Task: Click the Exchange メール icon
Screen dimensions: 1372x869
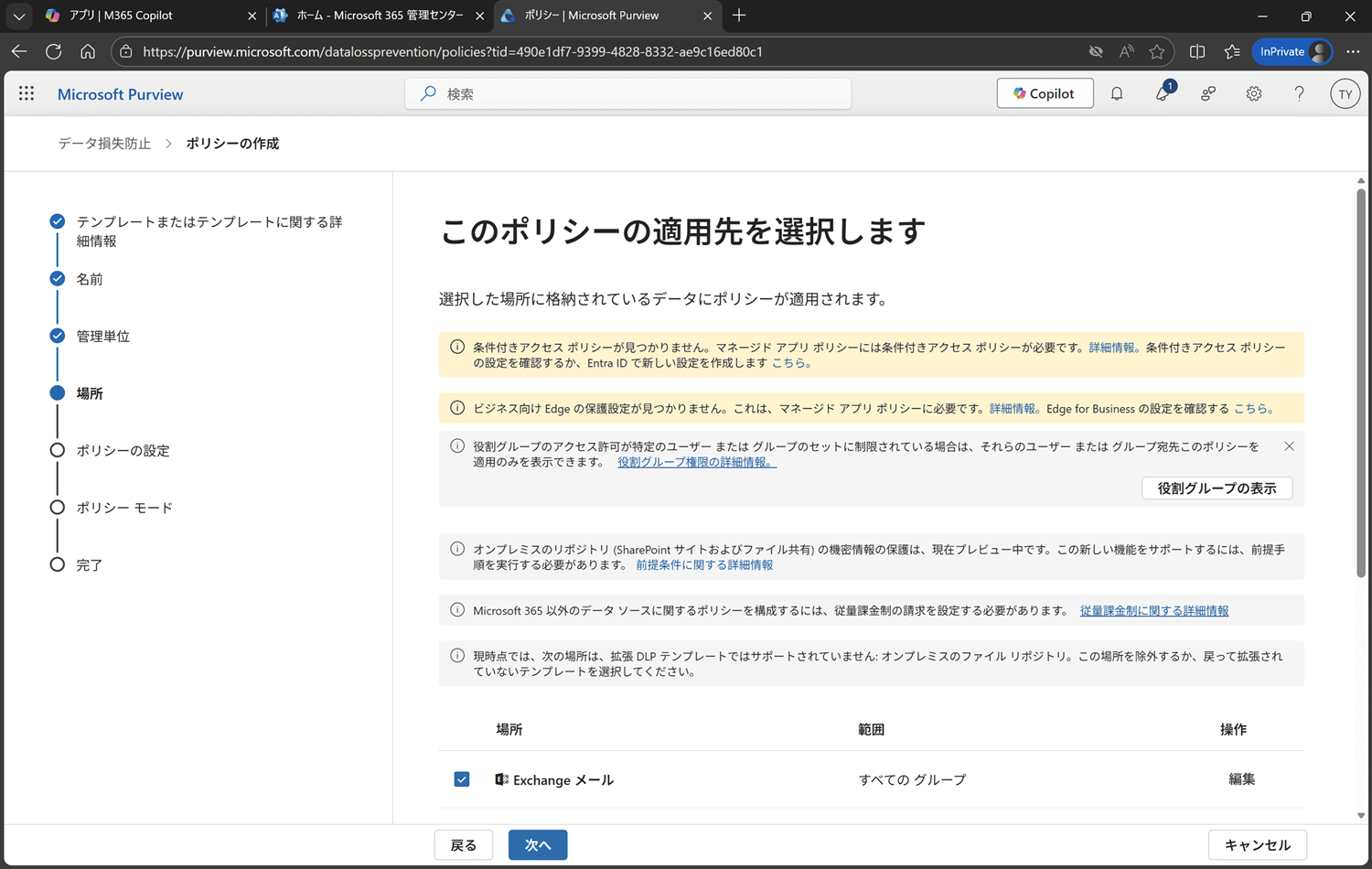Action: [501, 779]
